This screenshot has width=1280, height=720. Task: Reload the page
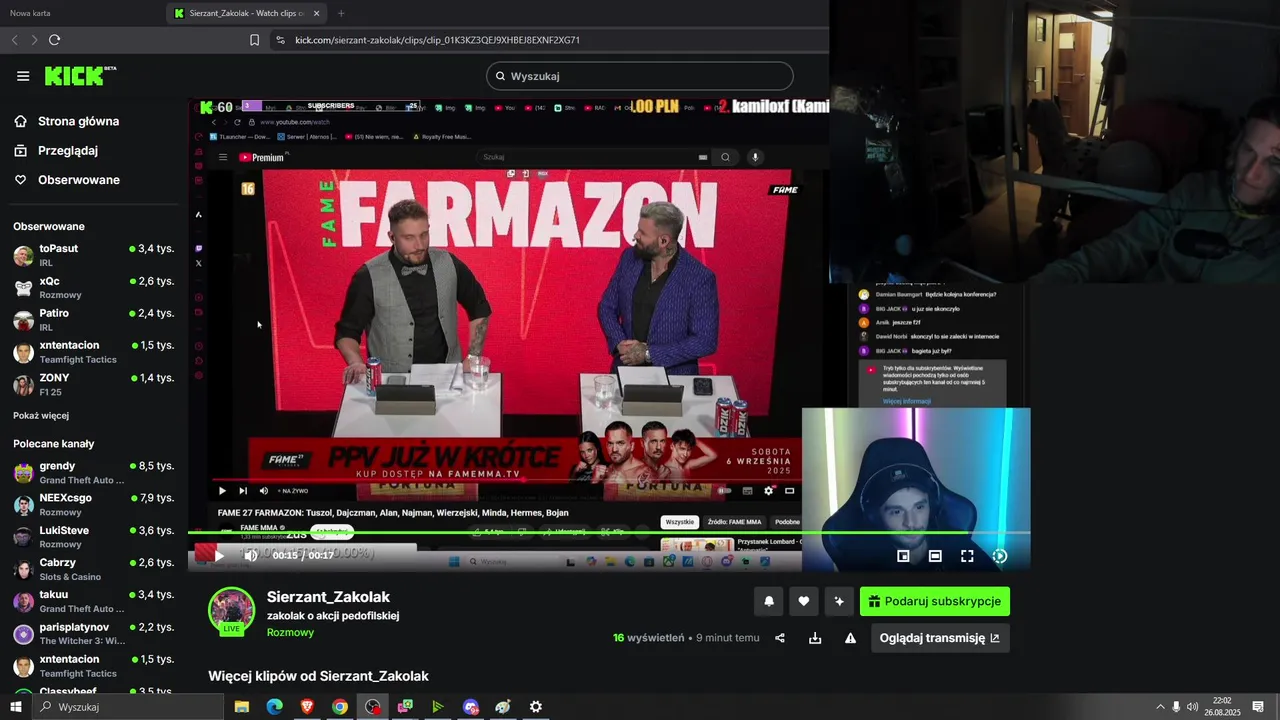pyautogui.click(x=54, y=40)
